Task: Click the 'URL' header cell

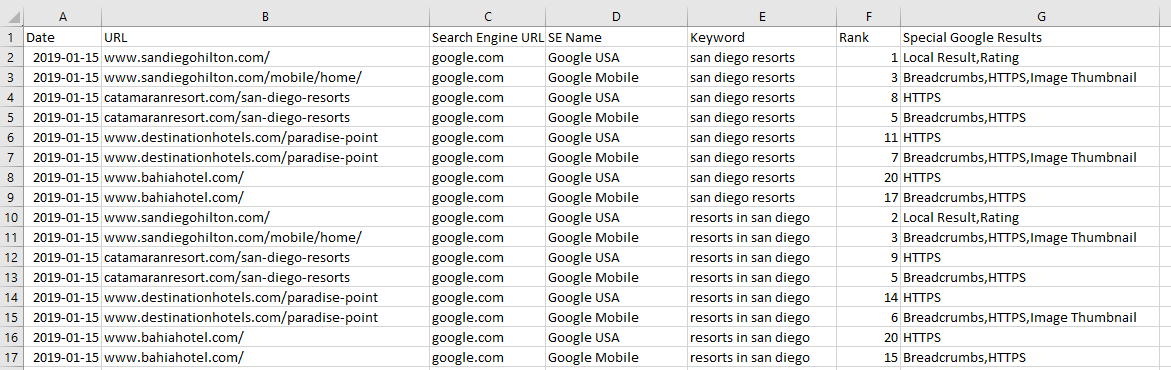Action: coord(266,37)
